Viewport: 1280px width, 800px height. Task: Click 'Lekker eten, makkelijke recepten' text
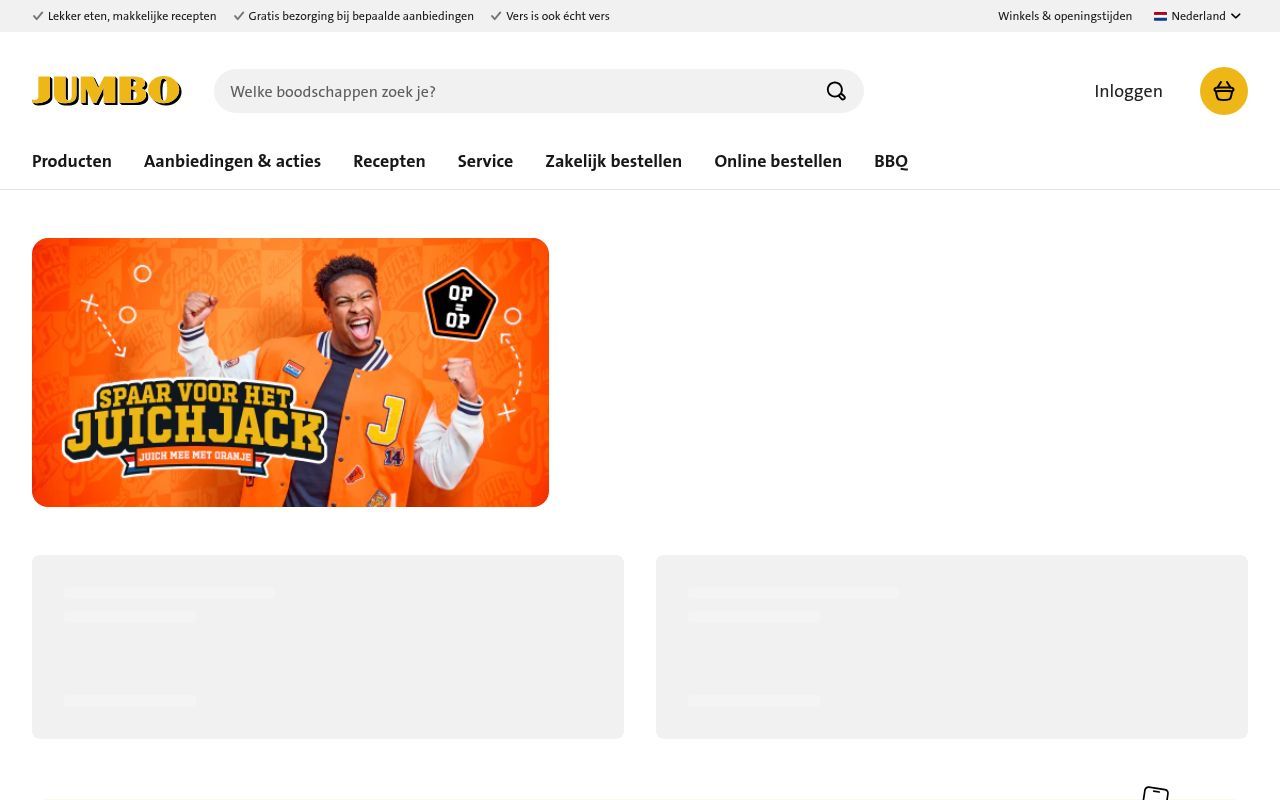[x=132, y=16]
